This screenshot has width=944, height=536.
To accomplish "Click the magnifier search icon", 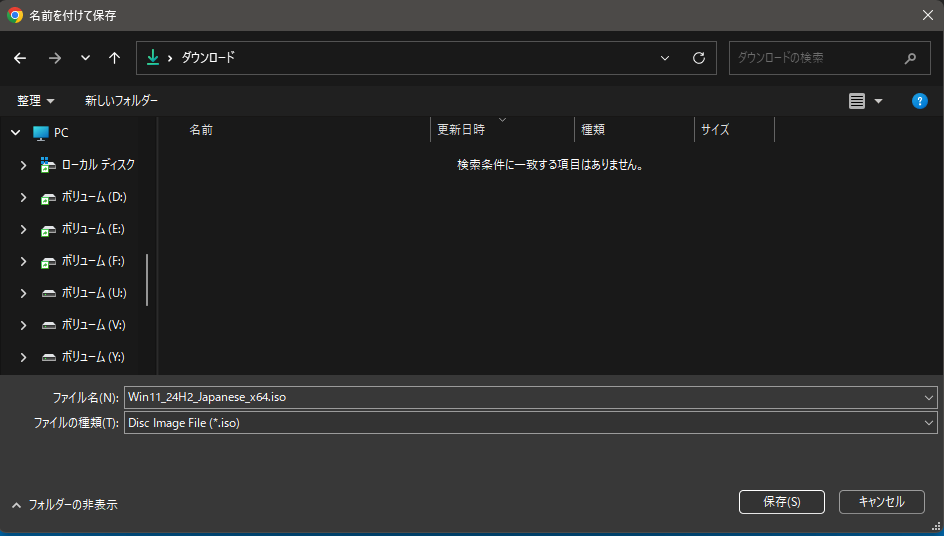I will (x=910, y=58).
